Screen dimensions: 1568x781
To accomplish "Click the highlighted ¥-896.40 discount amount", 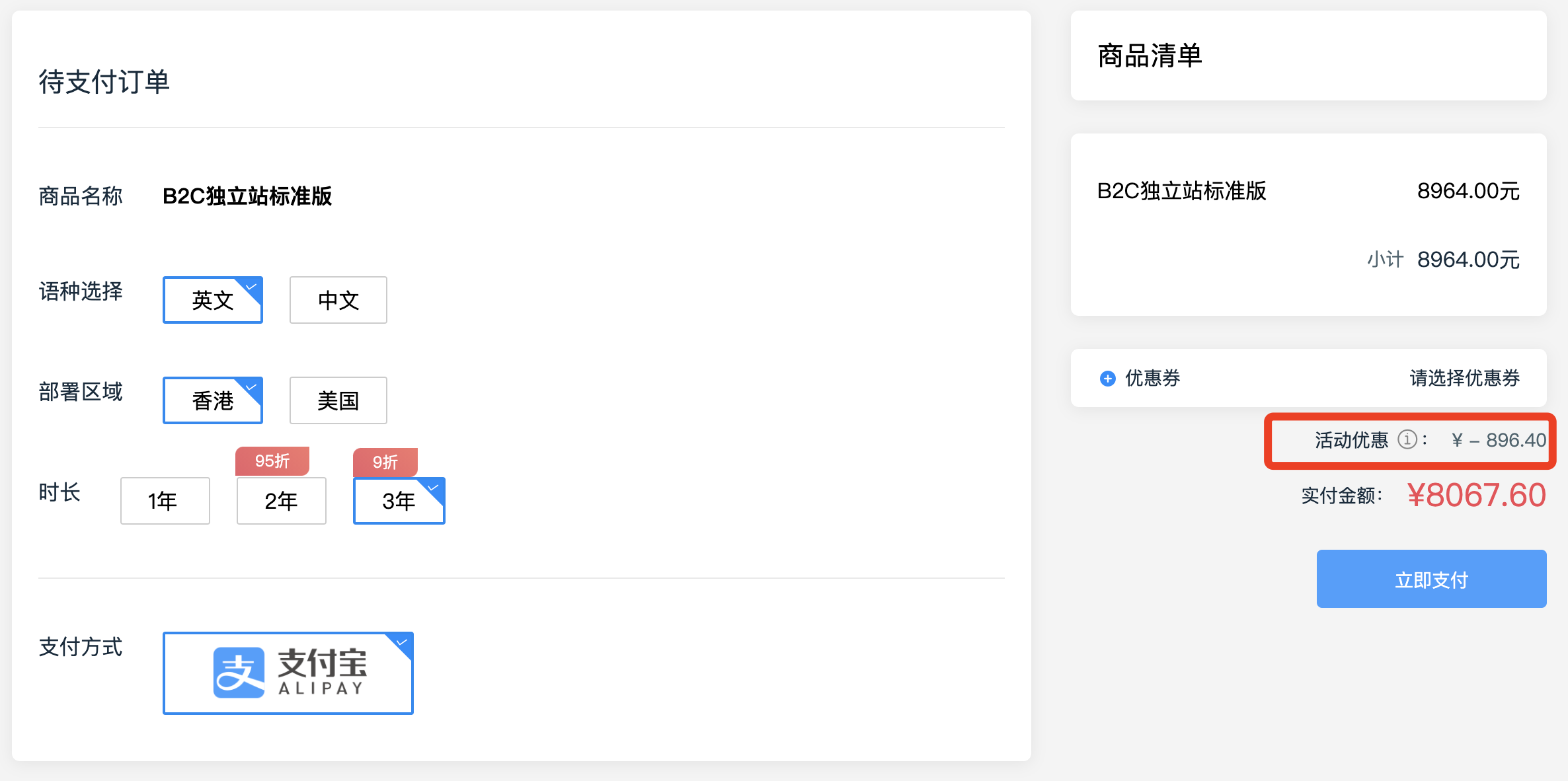I will (1498, 441).
